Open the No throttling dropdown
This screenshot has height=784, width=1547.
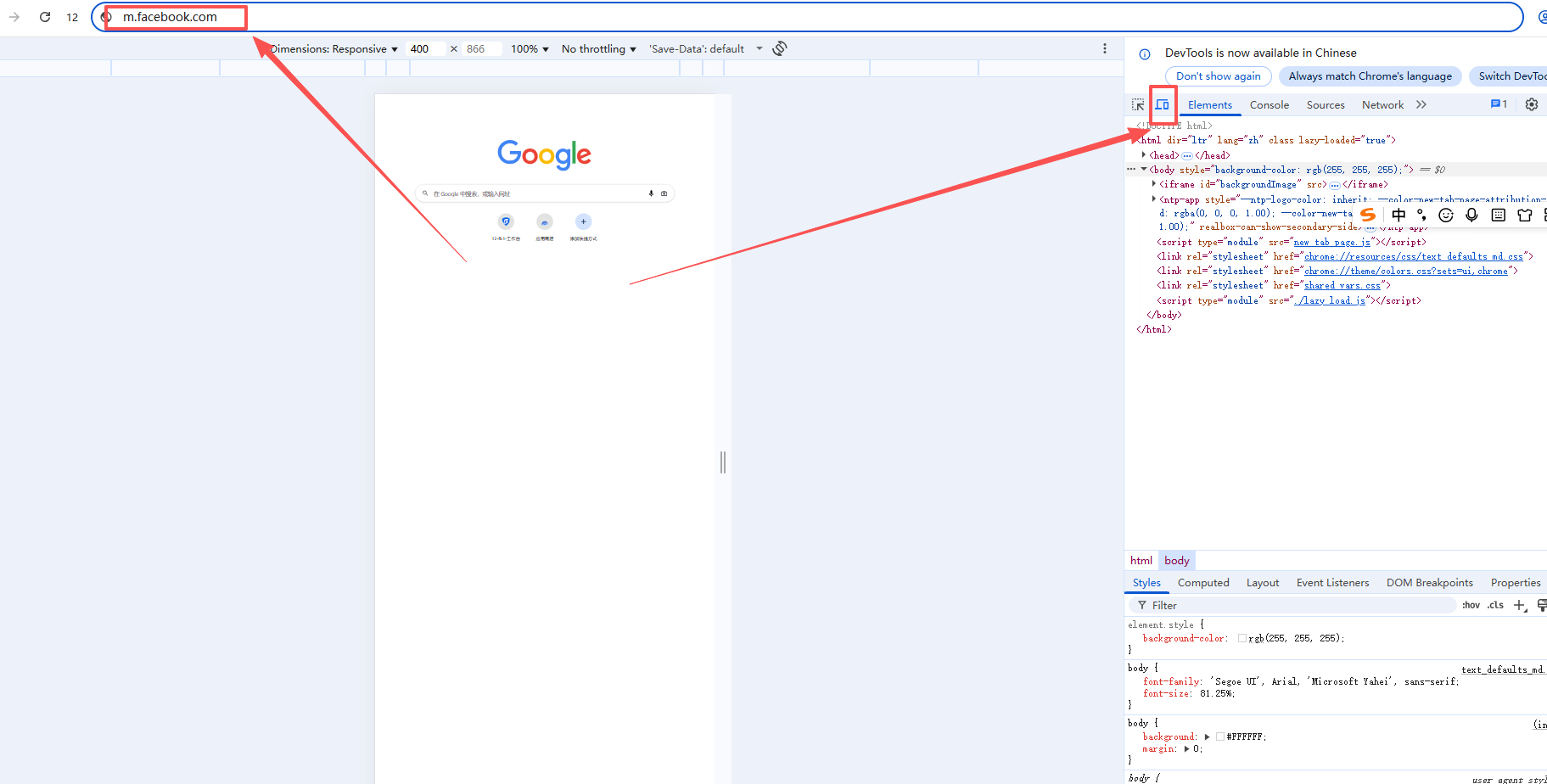[x=598, y=49]
